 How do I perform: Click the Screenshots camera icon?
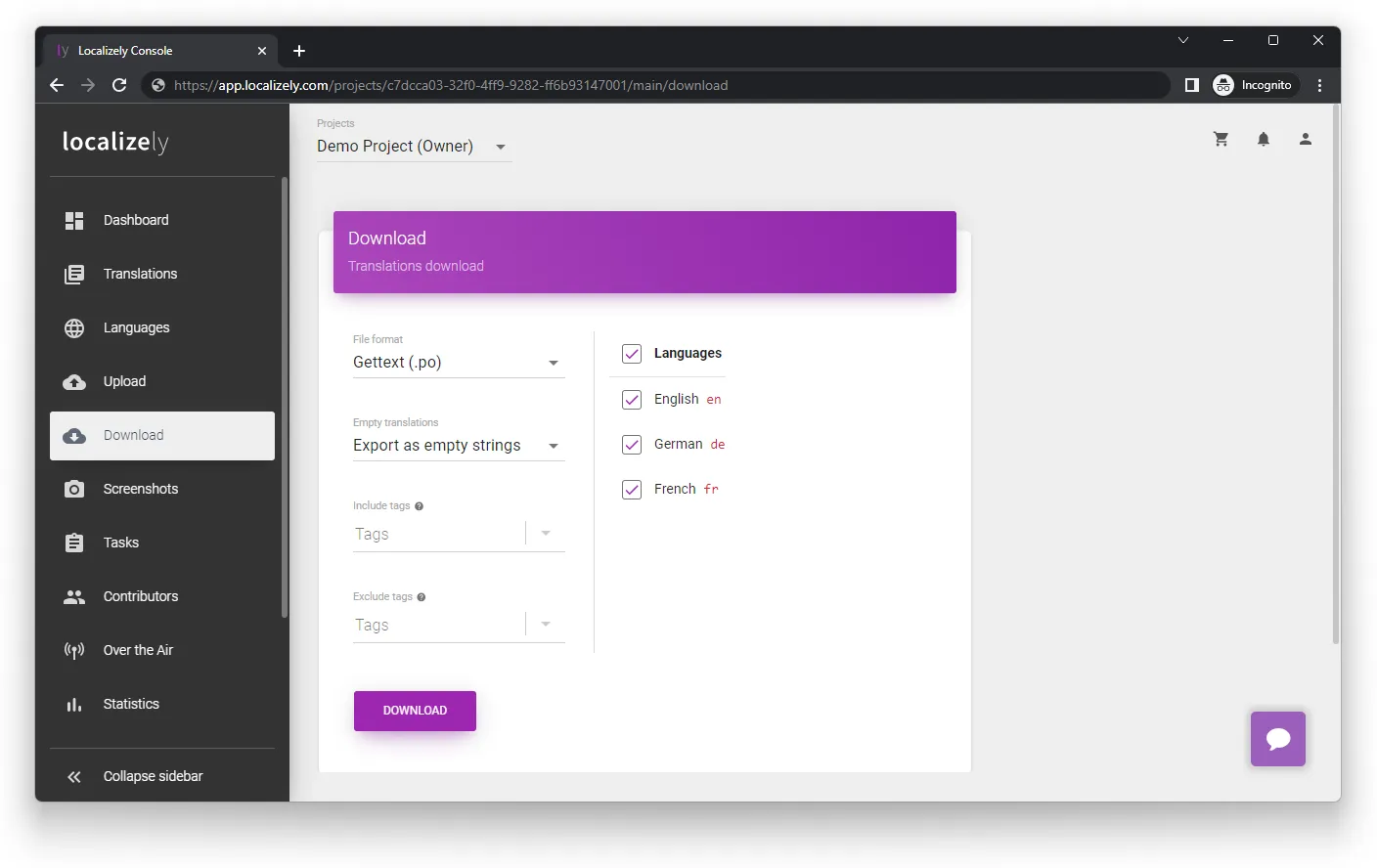point(74,489)
